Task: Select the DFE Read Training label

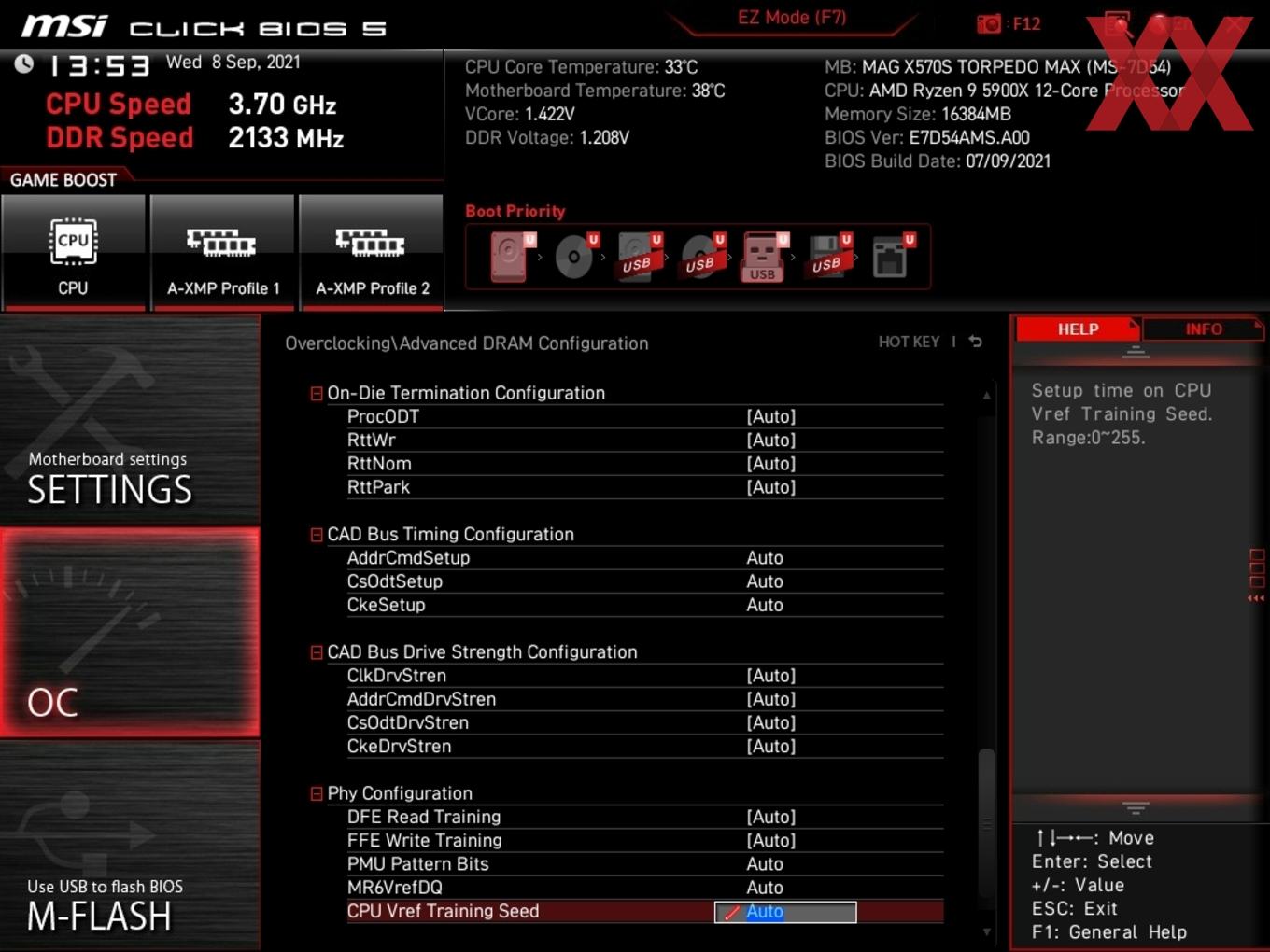Action: coord(424,817)
